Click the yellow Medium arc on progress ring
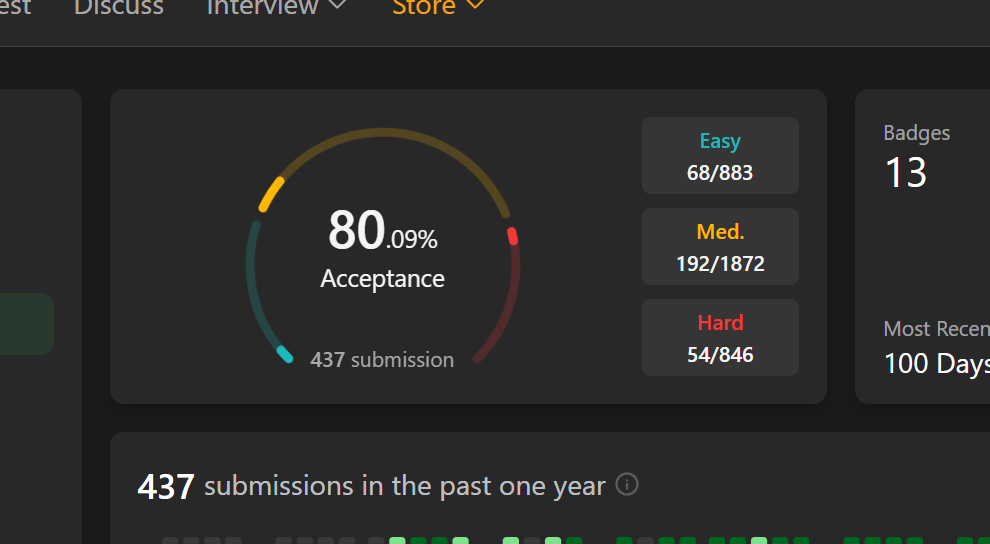This screenshot has height=544, width=990. 271,194
